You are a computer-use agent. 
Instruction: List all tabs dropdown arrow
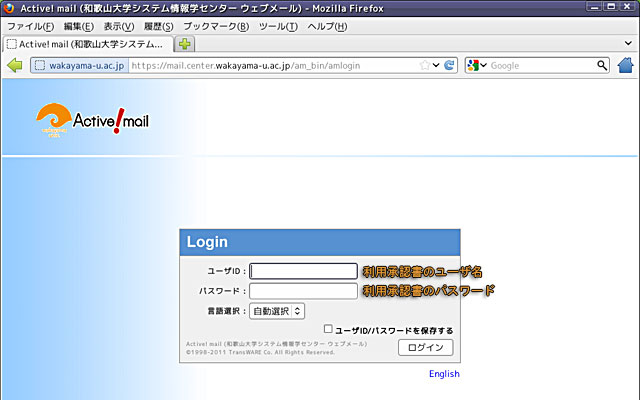click(x=628, y=43)
